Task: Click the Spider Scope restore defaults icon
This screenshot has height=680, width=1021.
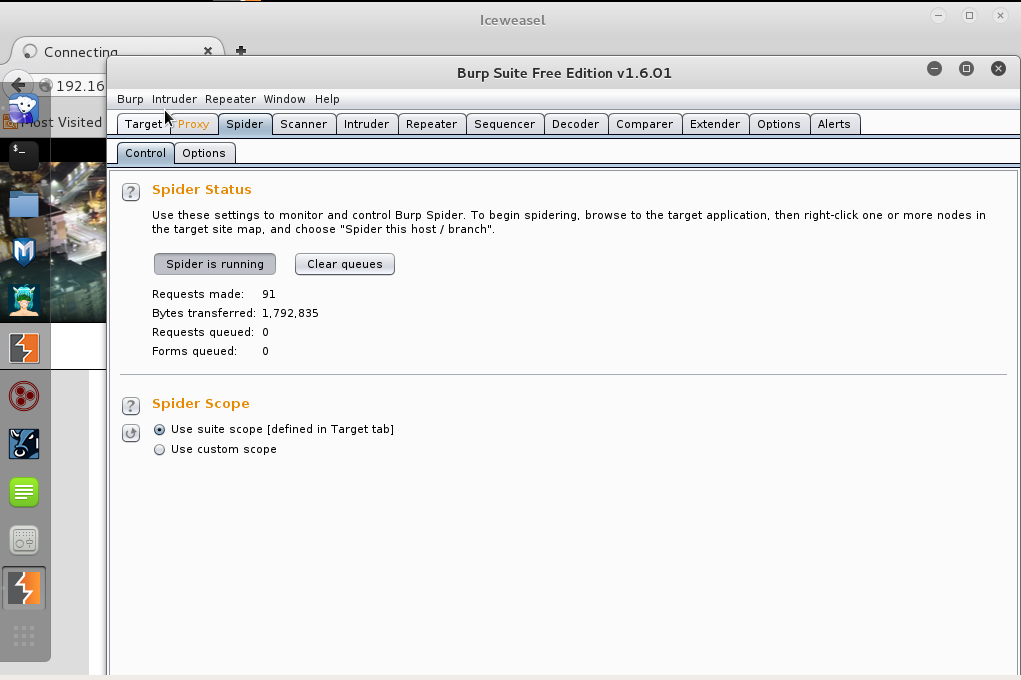Action: pyautogui.click(x=131, y=433)
